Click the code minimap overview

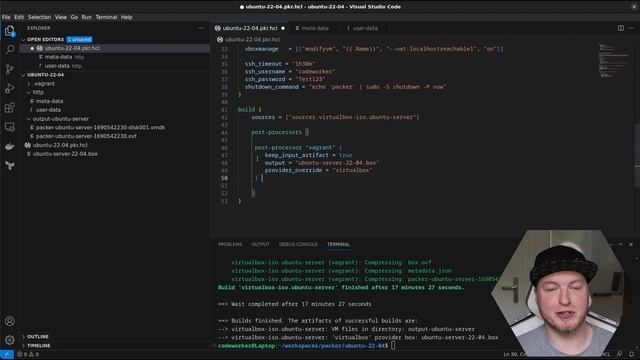pos(612,60)
